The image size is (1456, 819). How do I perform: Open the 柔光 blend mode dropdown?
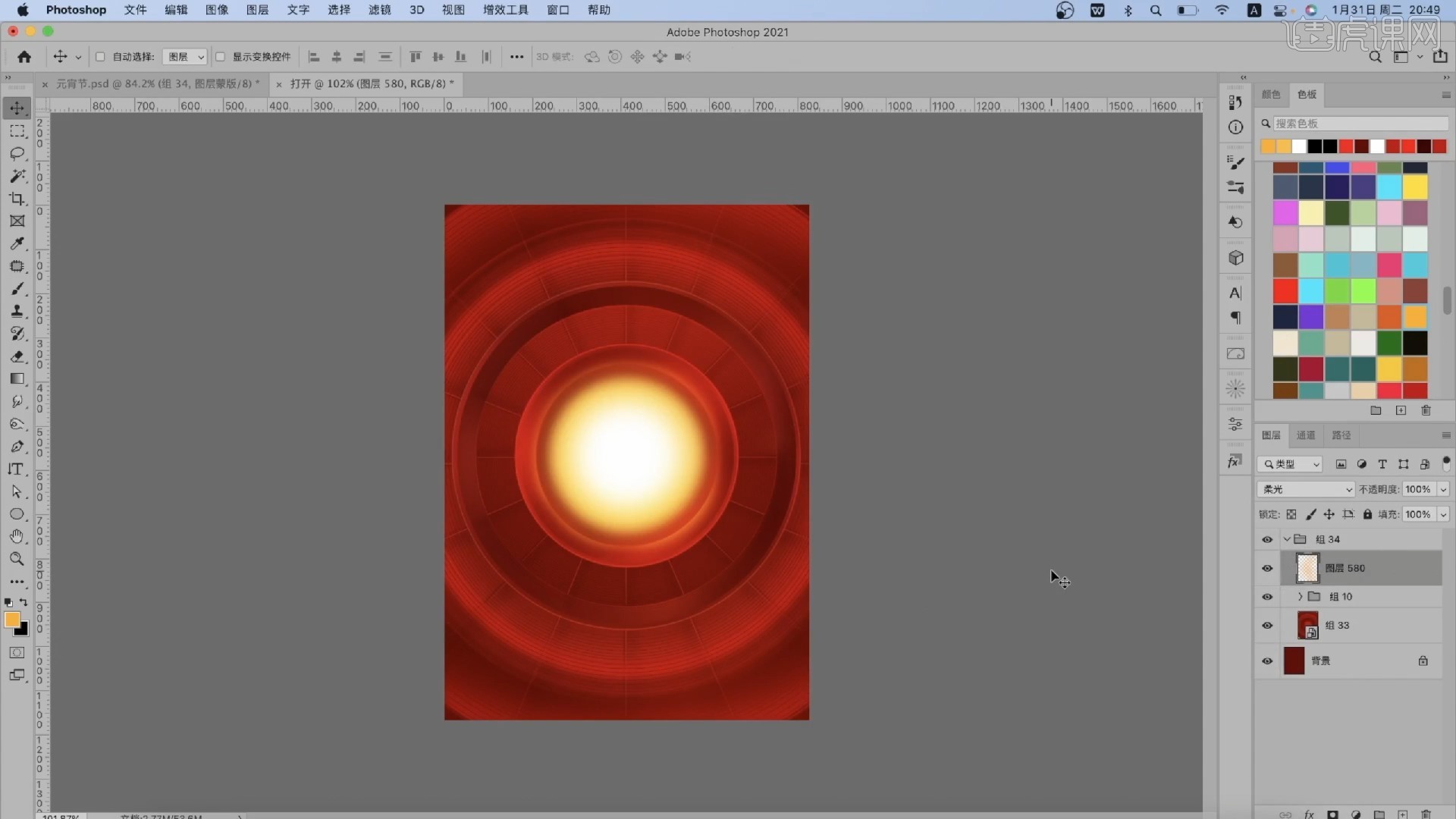coord(1306,489)
